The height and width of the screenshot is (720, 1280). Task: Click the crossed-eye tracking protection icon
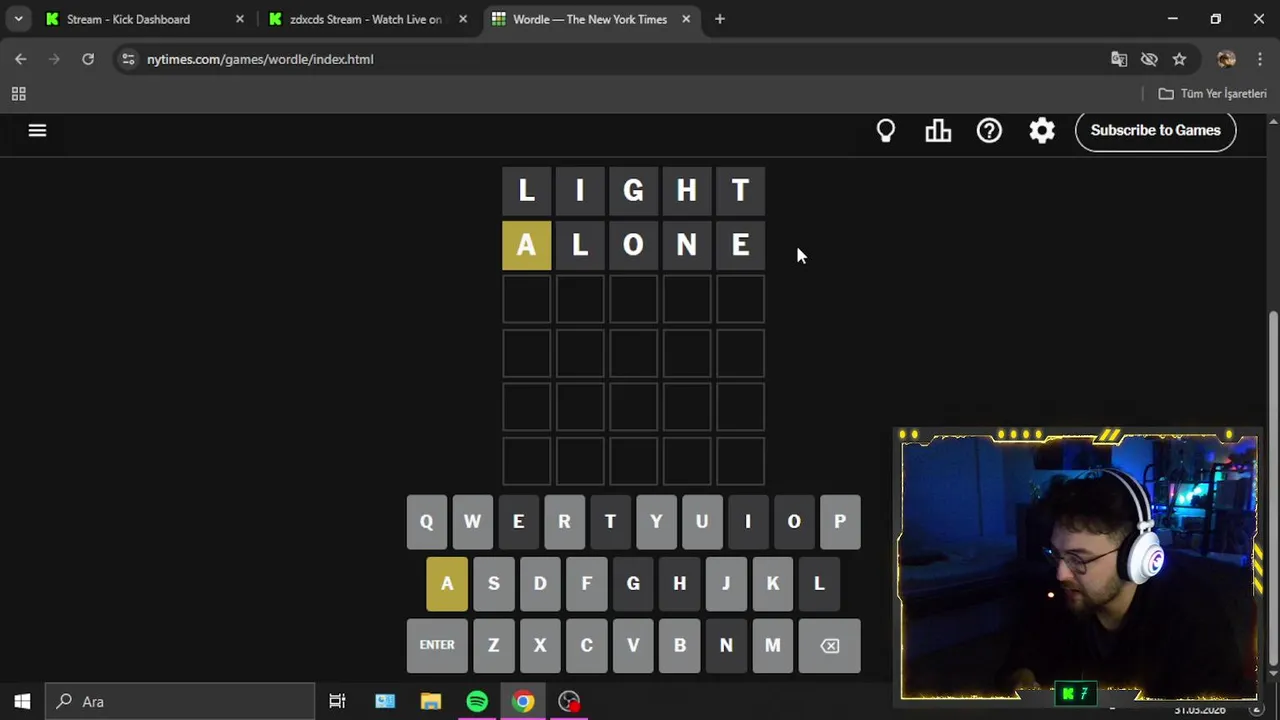coord(1149,59)
